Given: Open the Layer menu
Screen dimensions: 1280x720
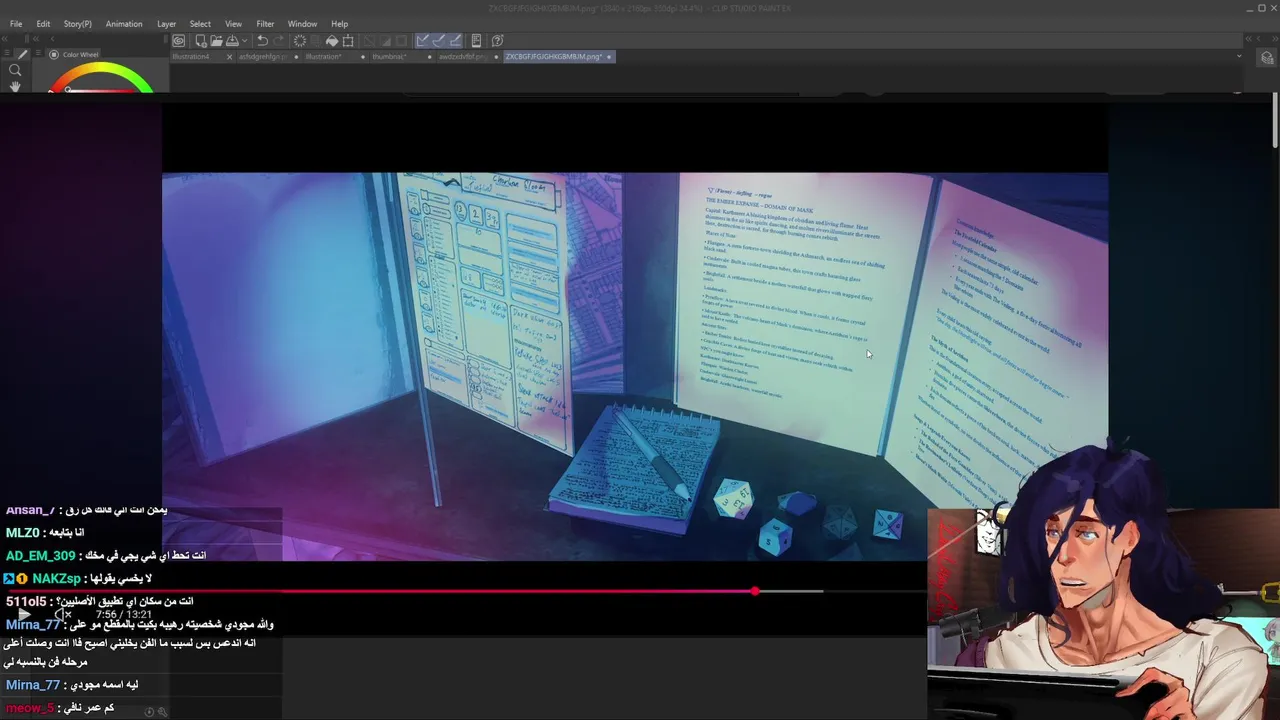Looking at the screenshot, I should 166,24.
